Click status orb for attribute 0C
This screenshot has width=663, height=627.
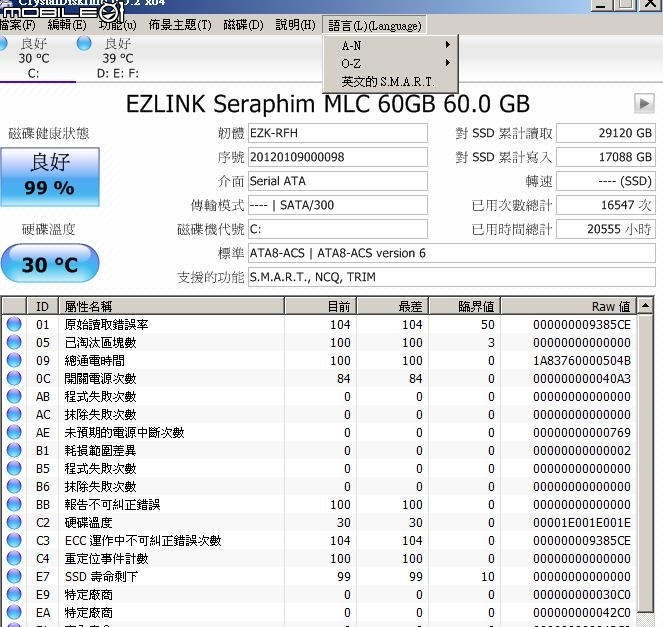[14, 378]
